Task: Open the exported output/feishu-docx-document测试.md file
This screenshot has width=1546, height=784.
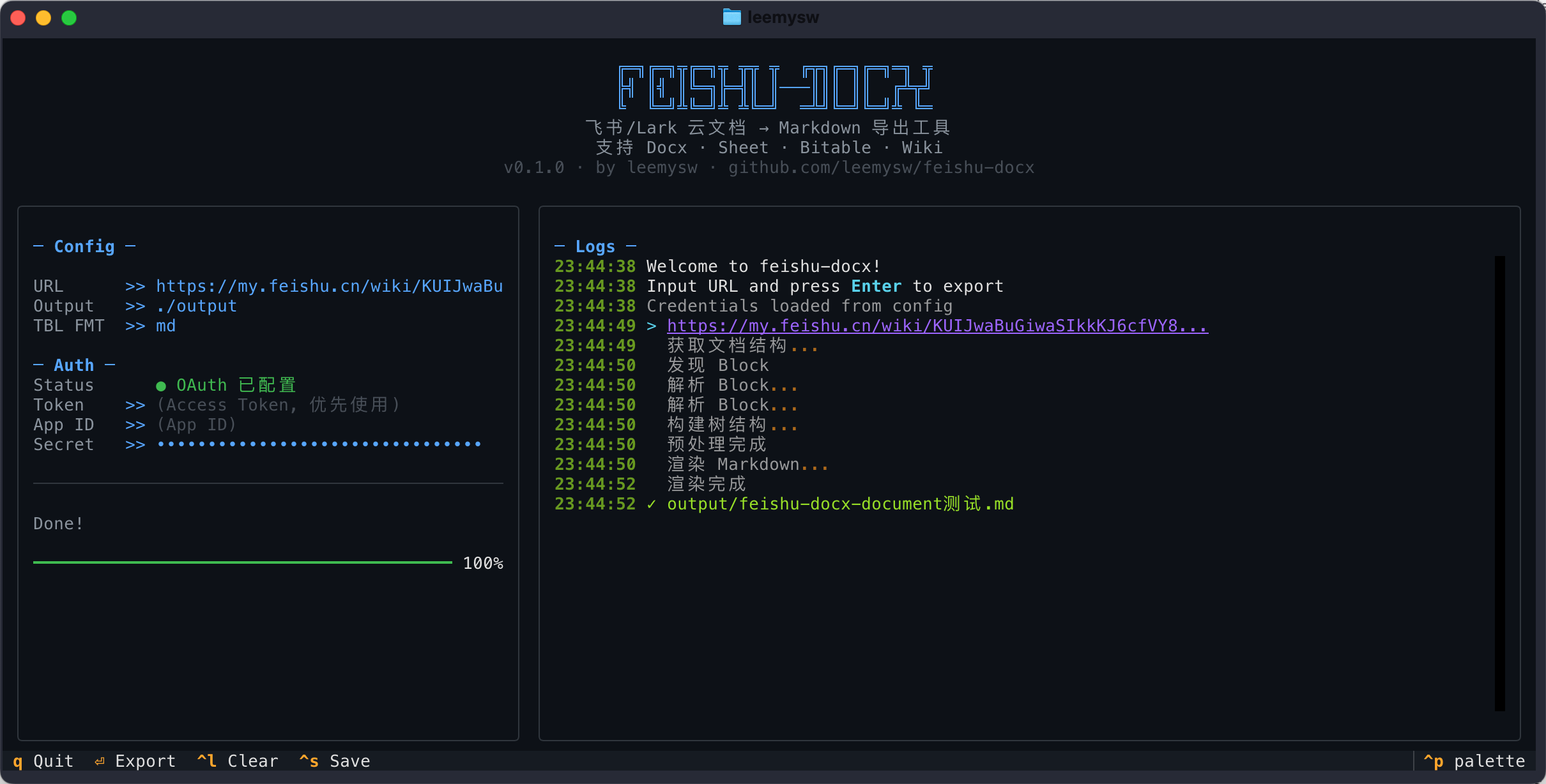Action: point(841,504)
